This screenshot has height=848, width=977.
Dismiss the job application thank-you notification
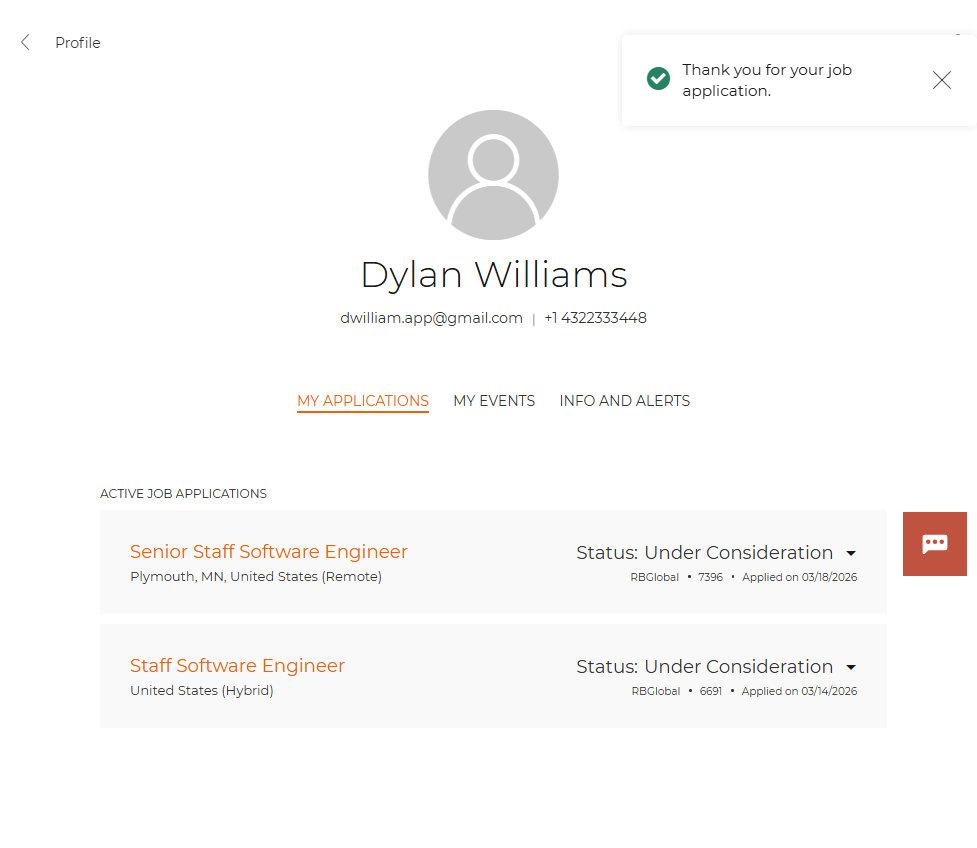coord(941,81)
